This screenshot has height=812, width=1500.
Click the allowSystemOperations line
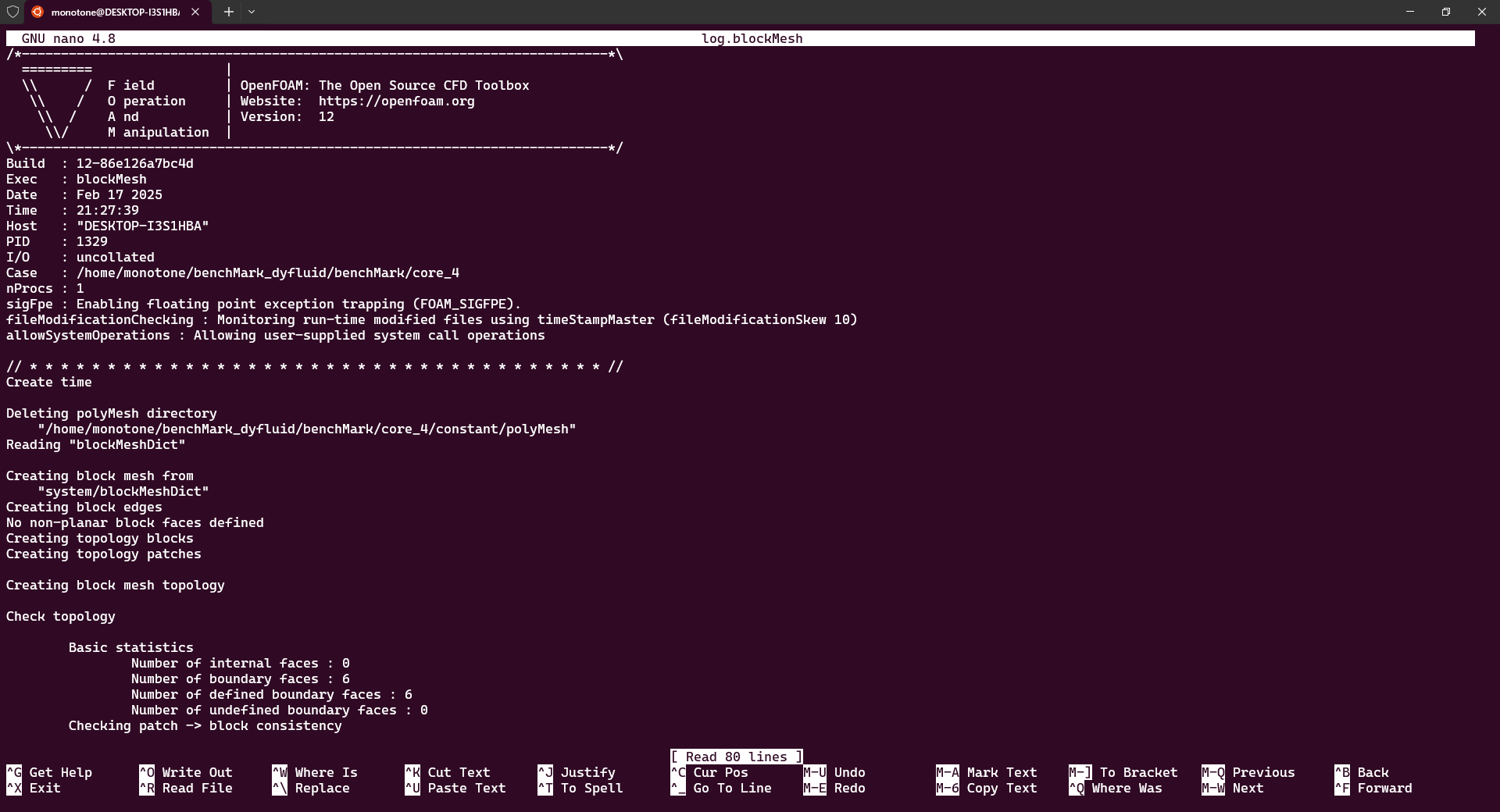276,335
